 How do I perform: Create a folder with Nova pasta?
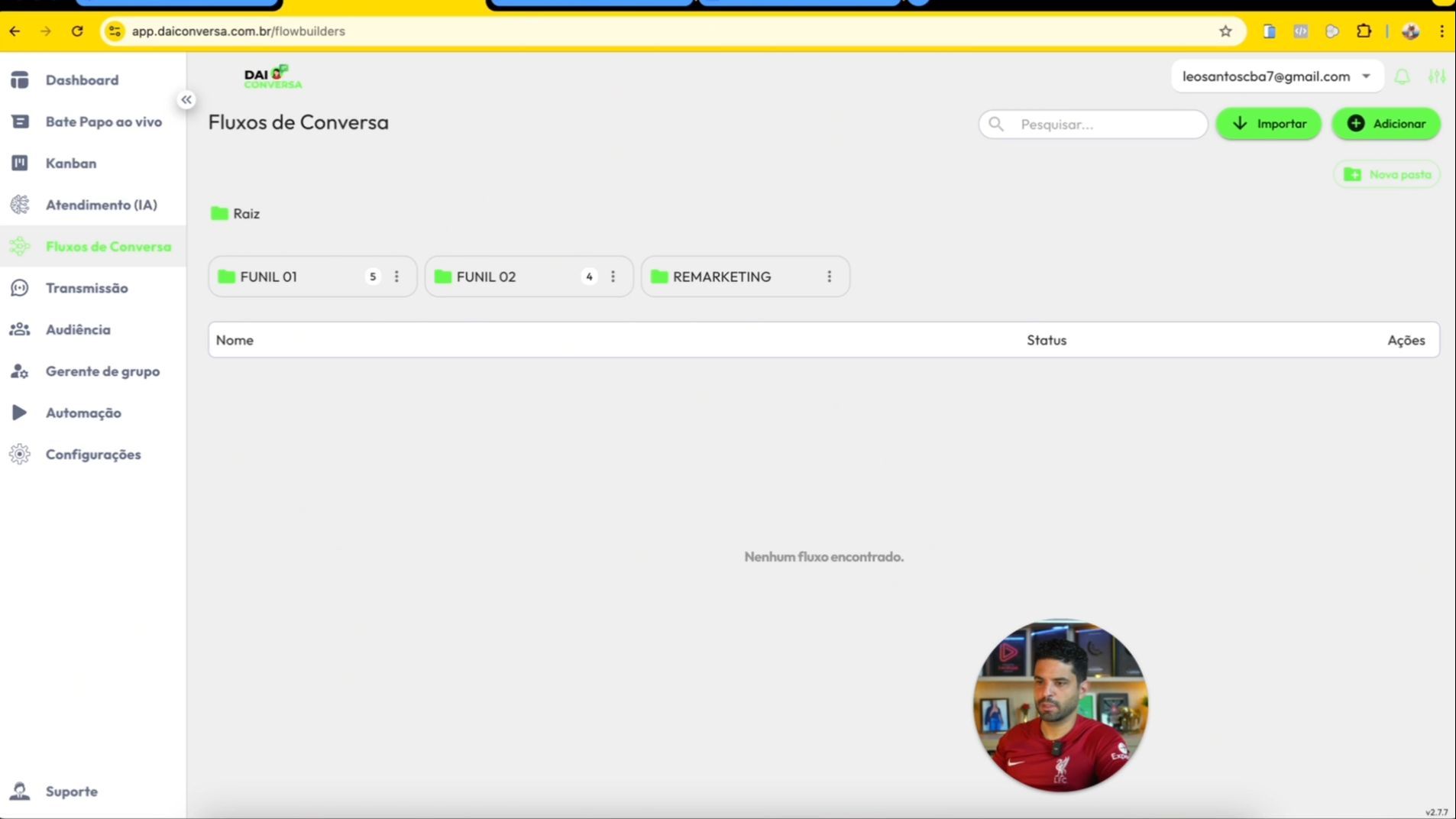[1386, 174]
